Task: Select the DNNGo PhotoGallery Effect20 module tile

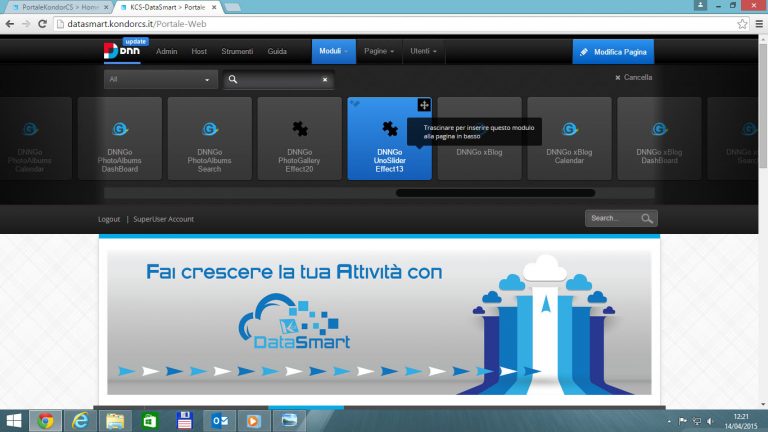Action: pyautogui.click(x=300, y=138)
